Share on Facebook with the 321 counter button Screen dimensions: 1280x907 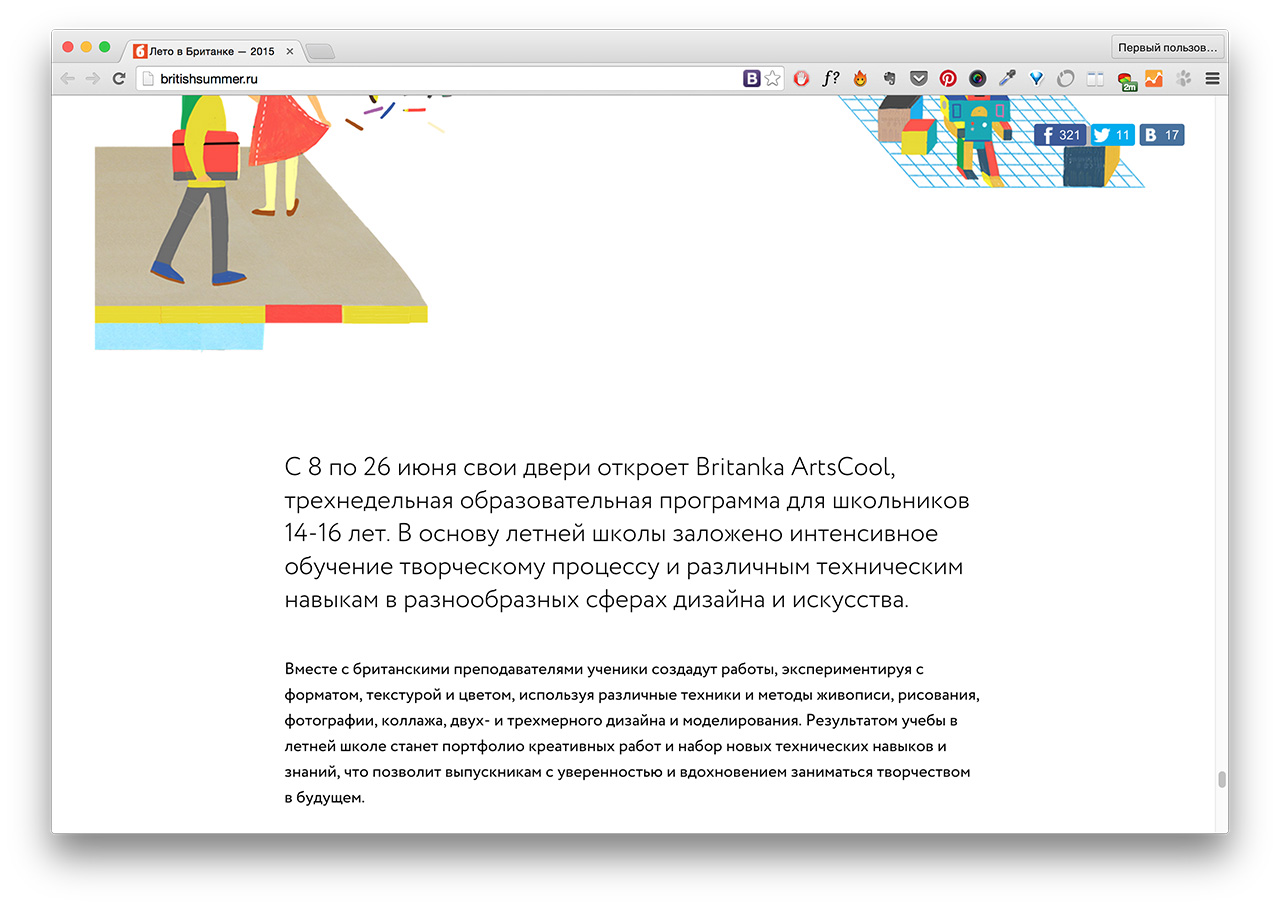(x=1060, y=135)
